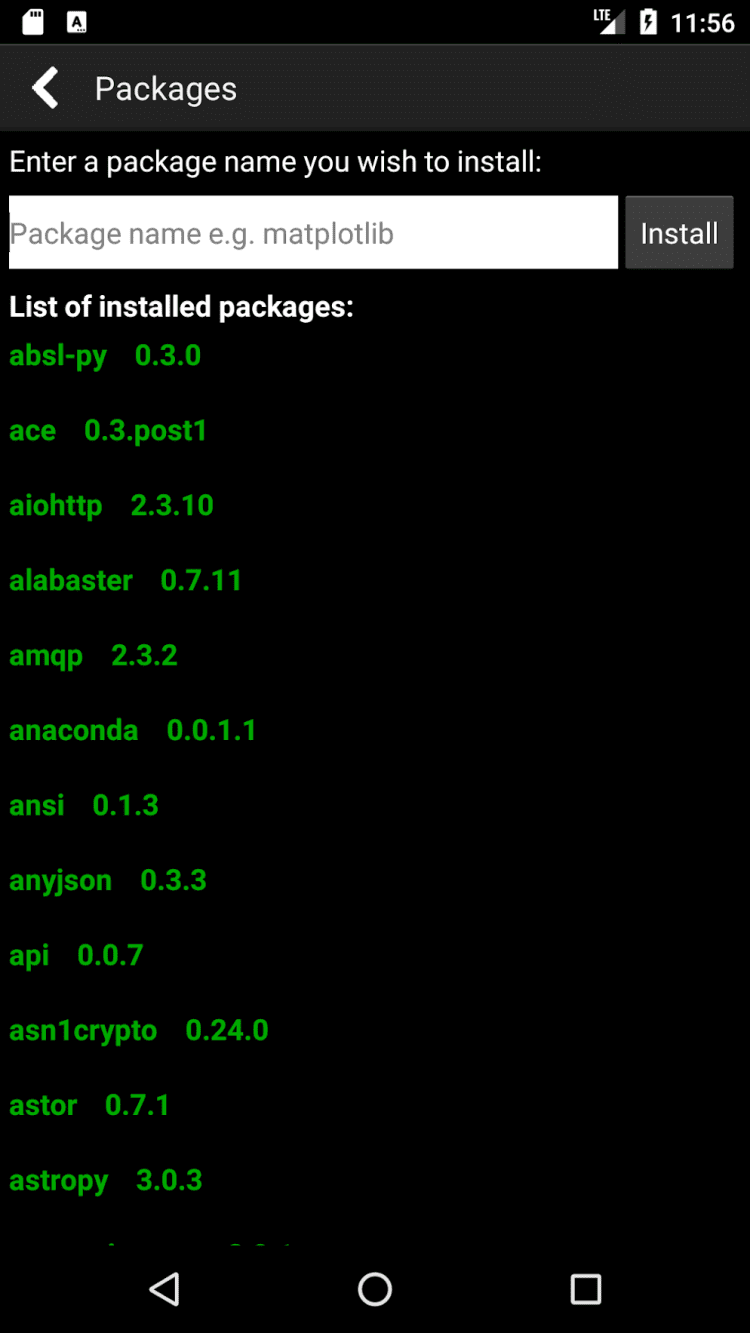
Task: Tap the anyjson 0.3.3 entry
Action: (x=108, y=880)
